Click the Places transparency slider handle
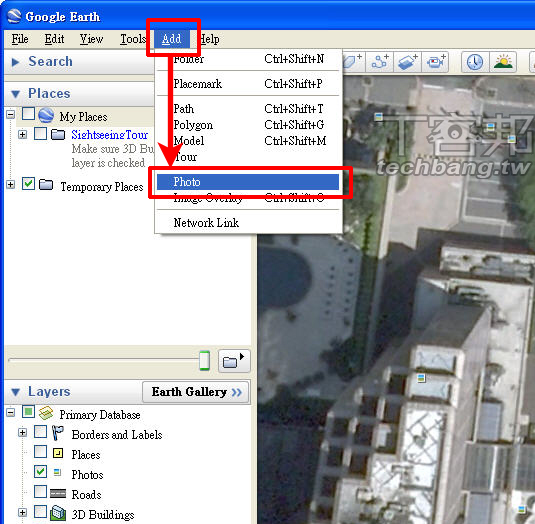The image size is (535, 524). (x=204, y=360)
